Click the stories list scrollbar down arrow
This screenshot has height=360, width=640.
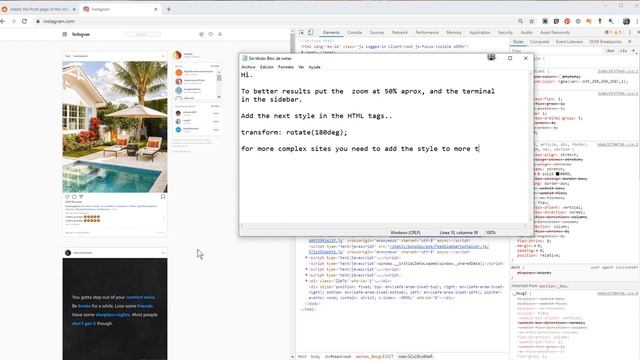coord(219,97)
